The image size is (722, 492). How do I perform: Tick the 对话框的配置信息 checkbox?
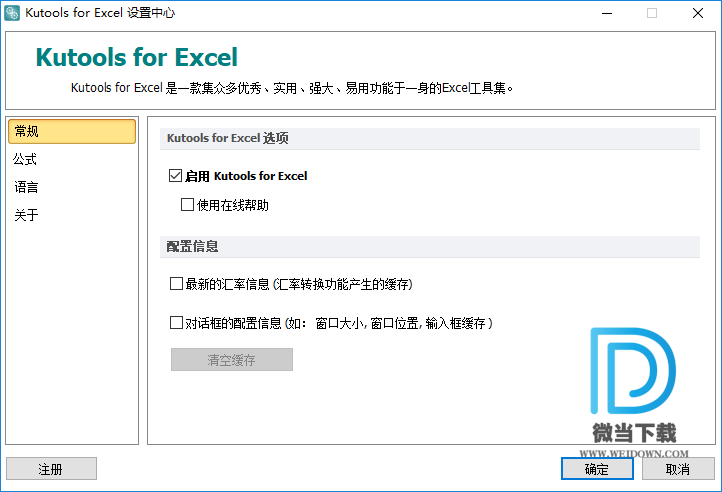tap(176, 322)
